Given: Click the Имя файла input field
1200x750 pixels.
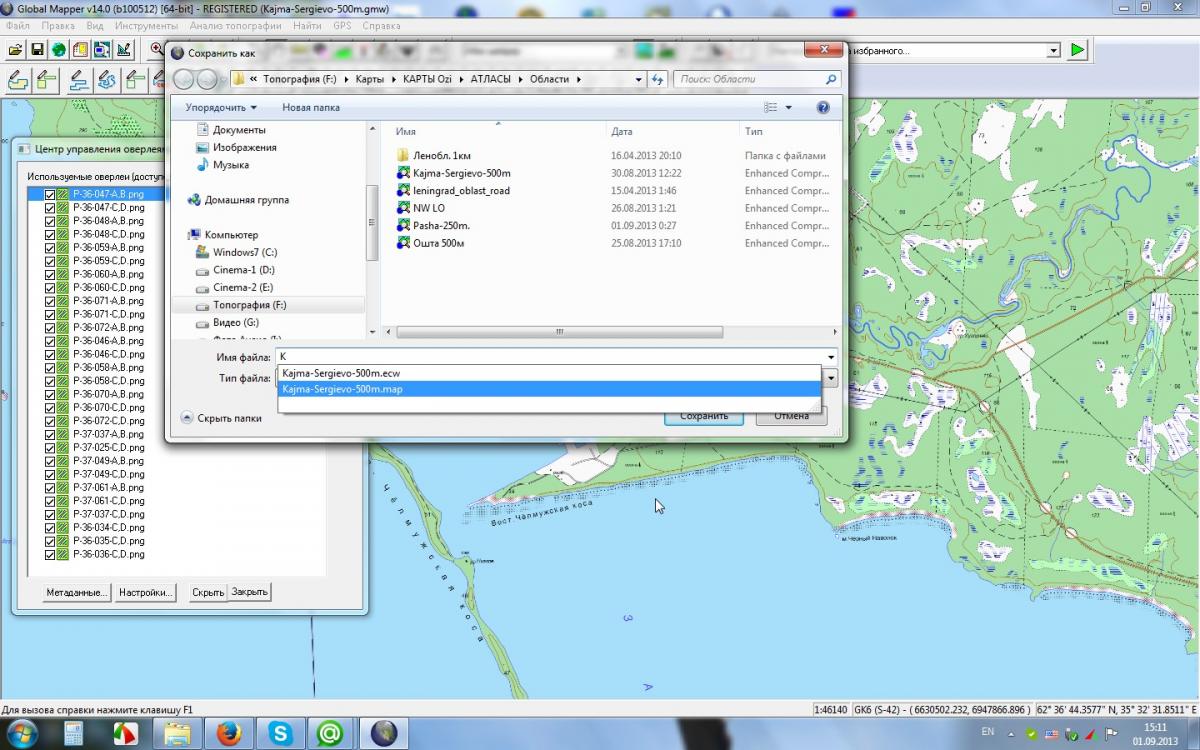Looking at the screenshot, I should (x=550, y=357).
